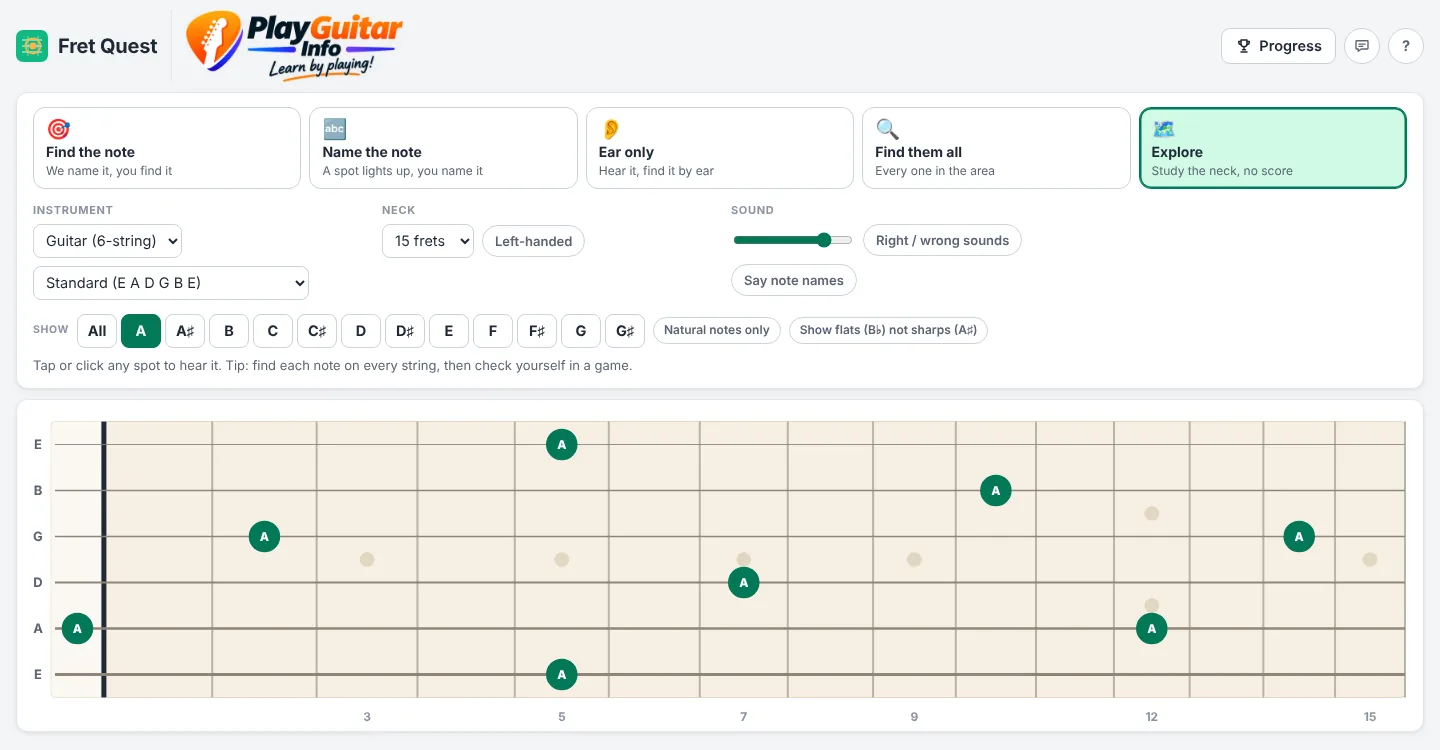Adjust the Sound volume slider

click(x=793, y=240)
